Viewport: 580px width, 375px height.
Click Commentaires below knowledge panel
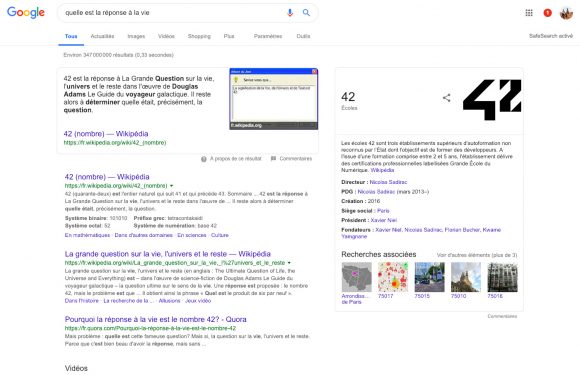click(x=502, y=316)
